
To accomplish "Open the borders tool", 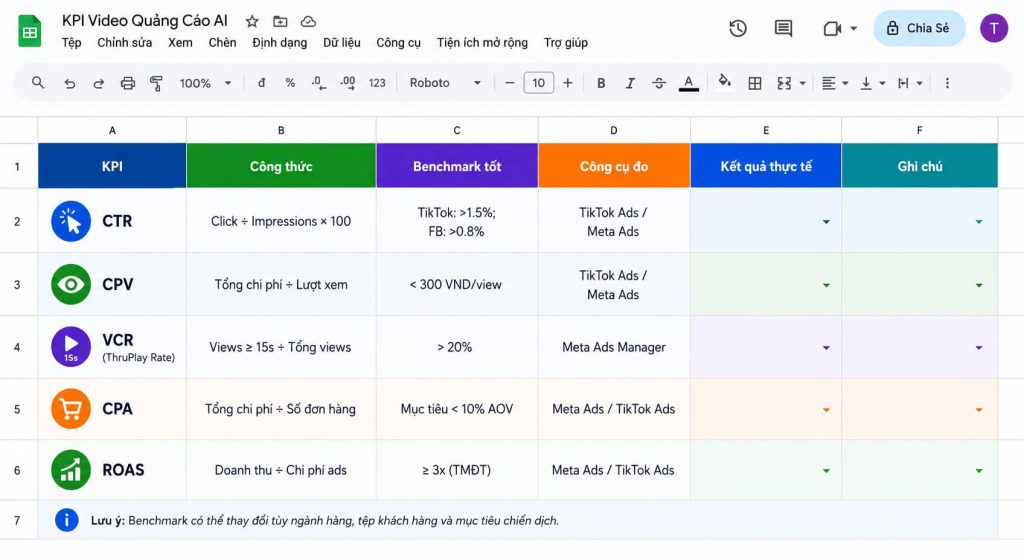I will point(755,83).
